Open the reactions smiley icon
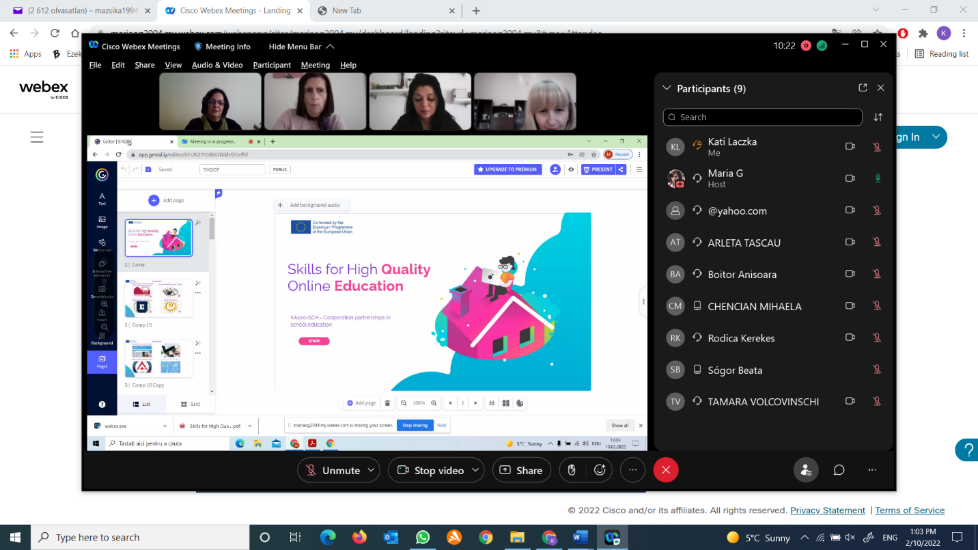978x550 pixels. click(x=600, y=470)
